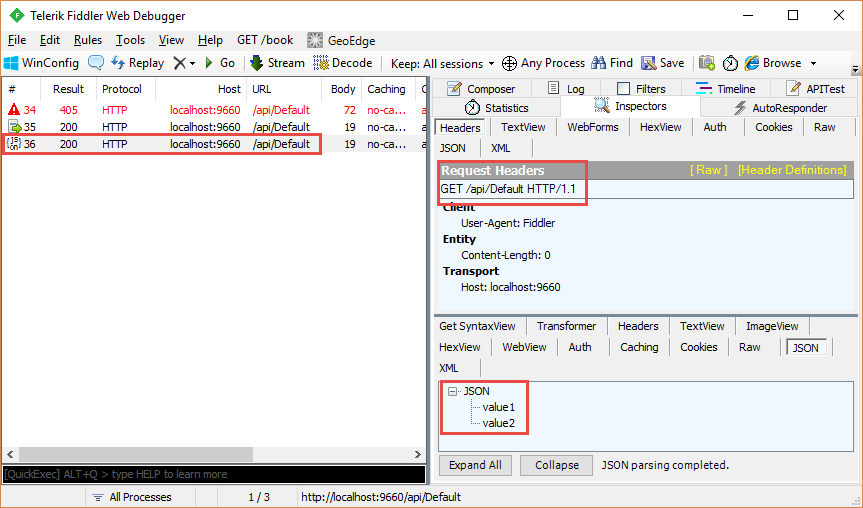Open the Browse dropdown arrow
The width and height of the screenshot is (863, 508).
(813, 64)
